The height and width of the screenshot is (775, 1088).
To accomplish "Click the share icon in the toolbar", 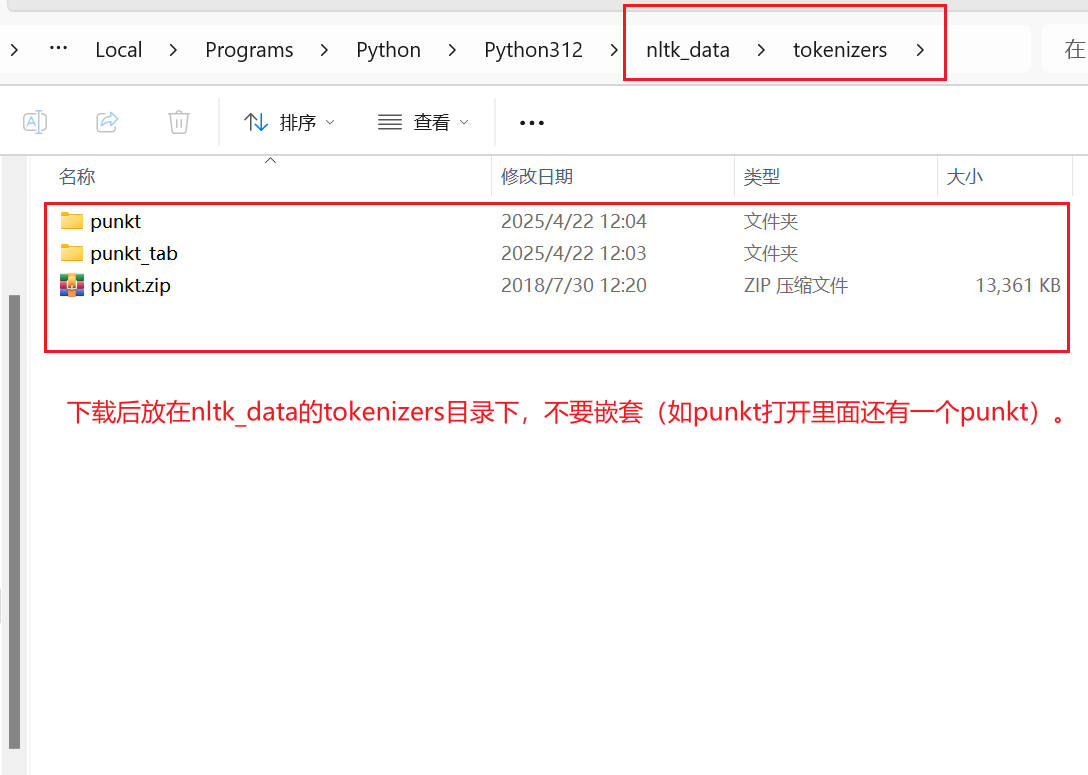I will pyautogui.click(x=107, y=120).
